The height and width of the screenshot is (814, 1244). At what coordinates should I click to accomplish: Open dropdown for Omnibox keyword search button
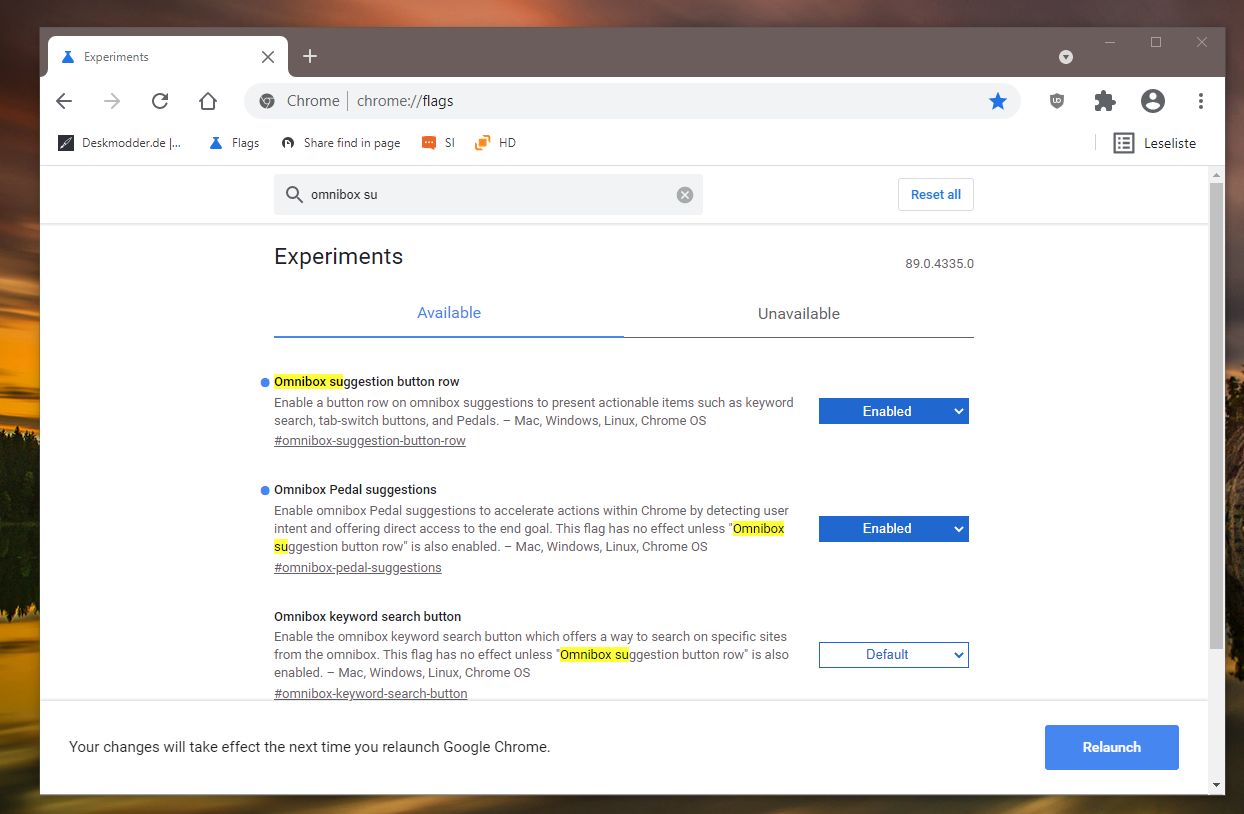point(894,654)
